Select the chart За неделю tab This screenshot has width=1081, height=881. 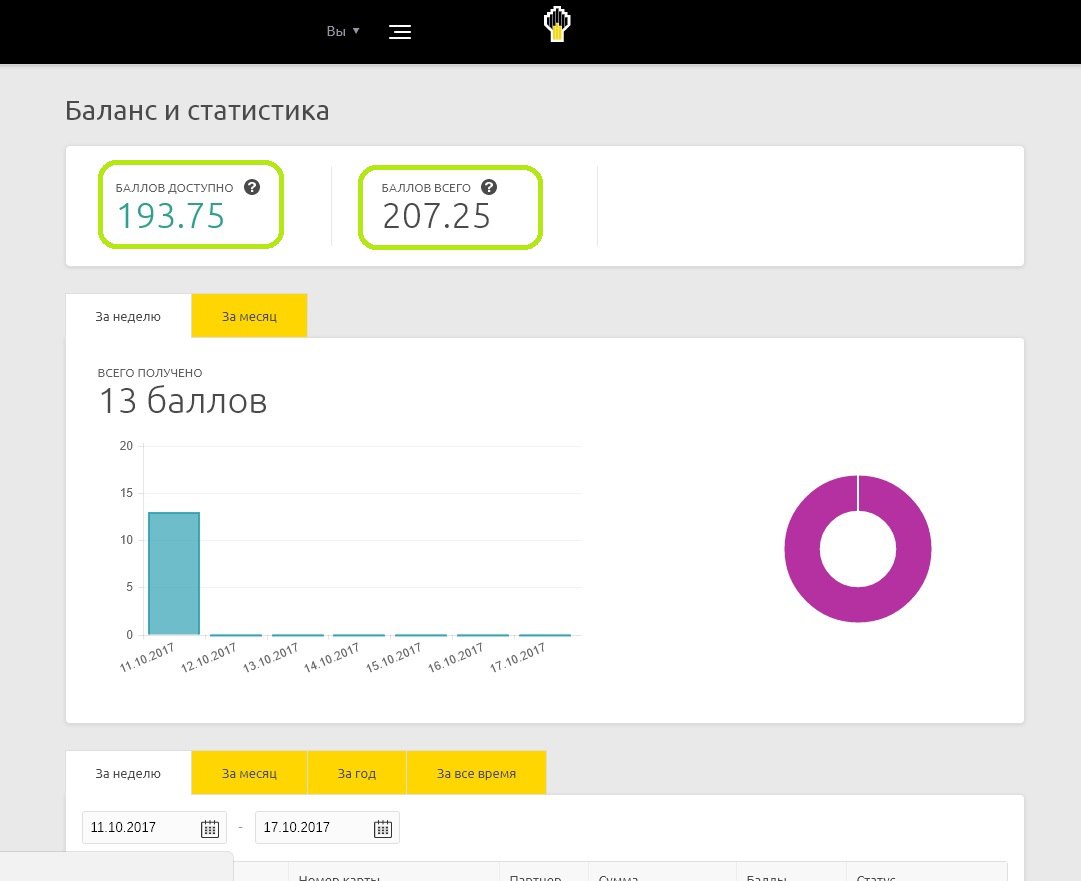coord(128,316)
